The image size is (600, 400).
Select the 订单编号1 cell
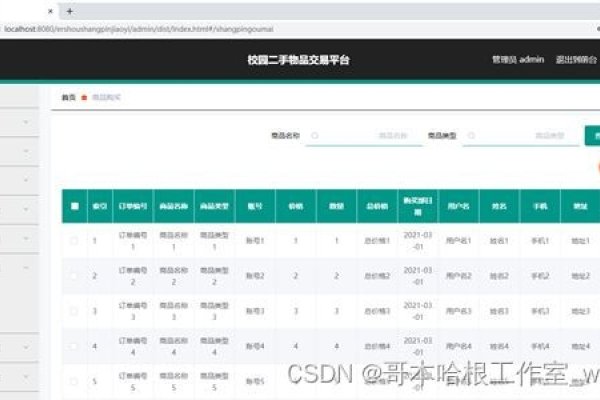tap(133, 241)
